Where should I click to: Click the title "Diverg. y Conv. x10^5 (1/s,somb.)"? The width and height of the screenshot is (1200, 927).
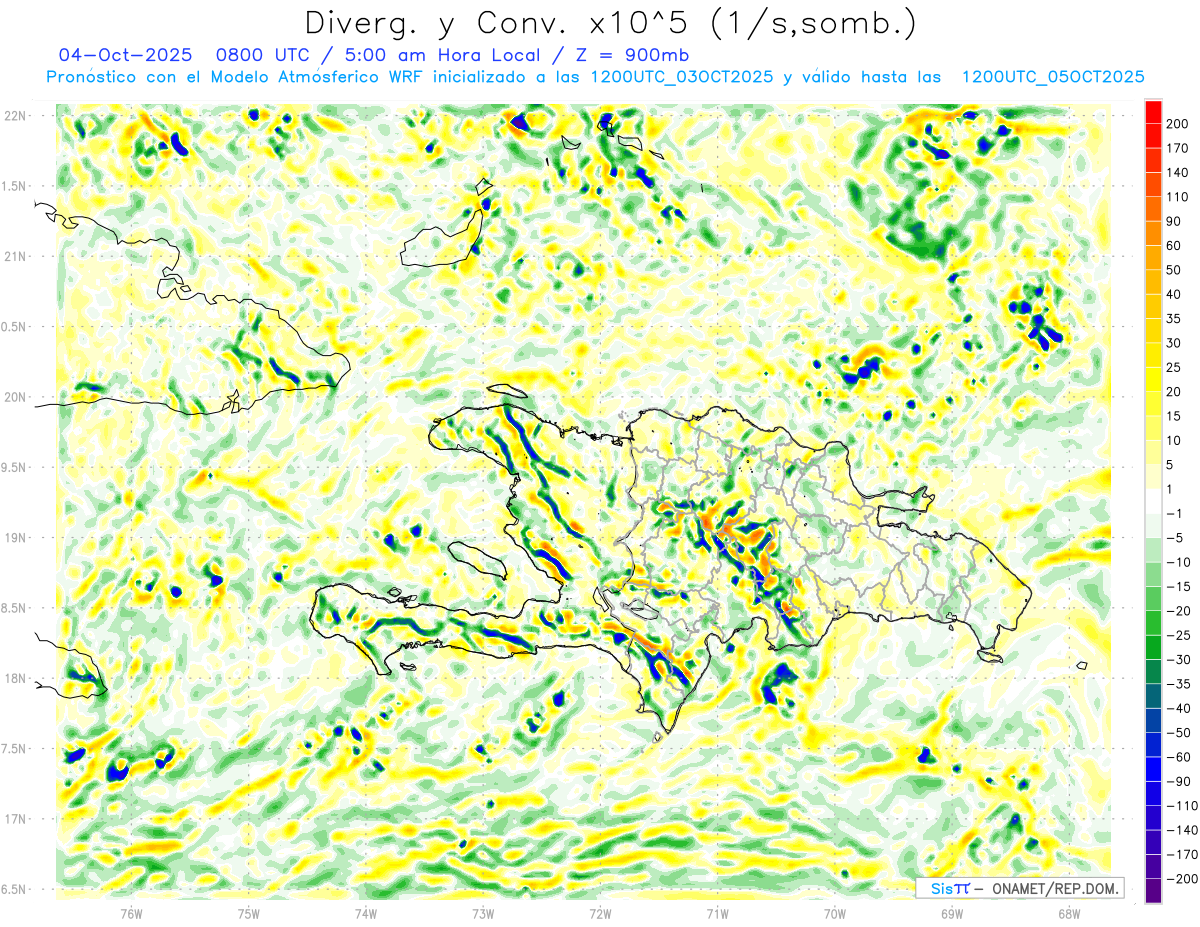tap(610, 23)
